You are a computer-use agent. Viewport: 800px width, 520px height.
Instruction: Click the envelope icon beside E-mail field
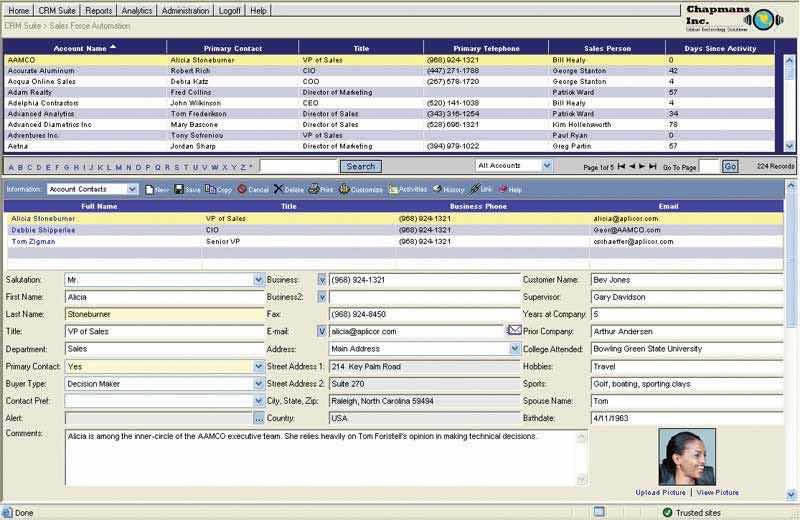[x=514, y=330]
